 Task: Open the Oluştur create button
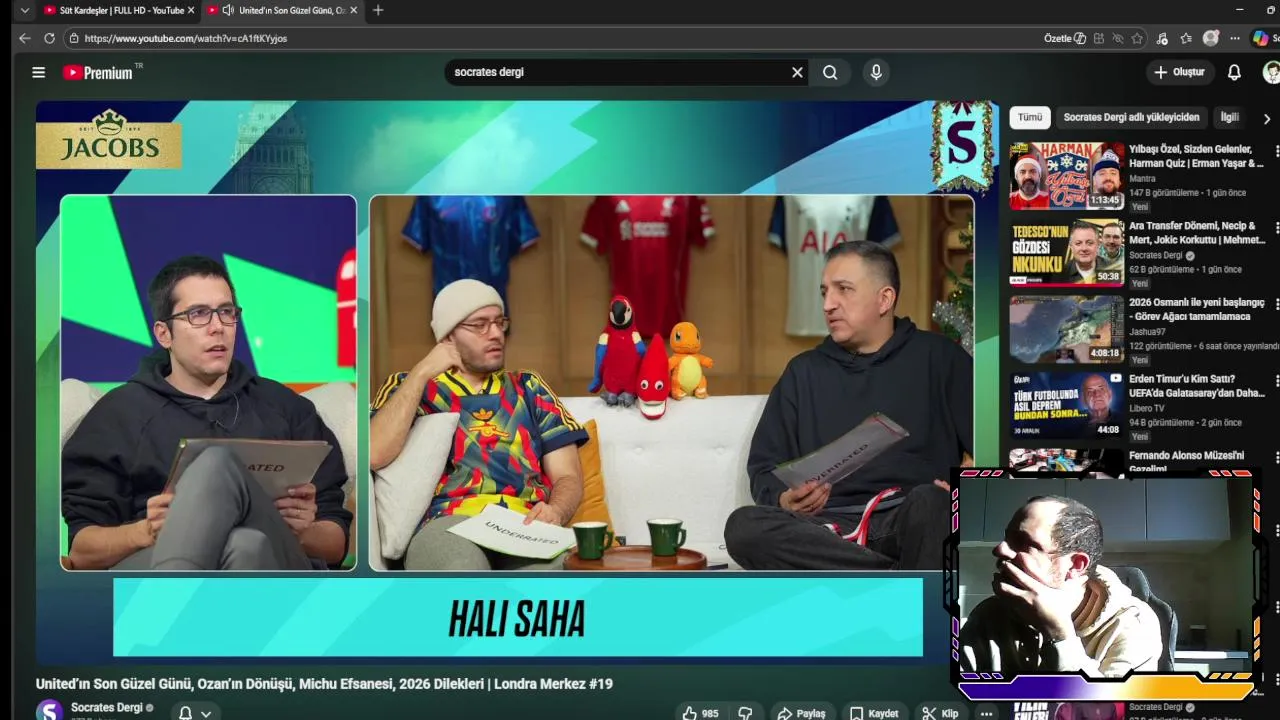click(x=1179, y=72)
